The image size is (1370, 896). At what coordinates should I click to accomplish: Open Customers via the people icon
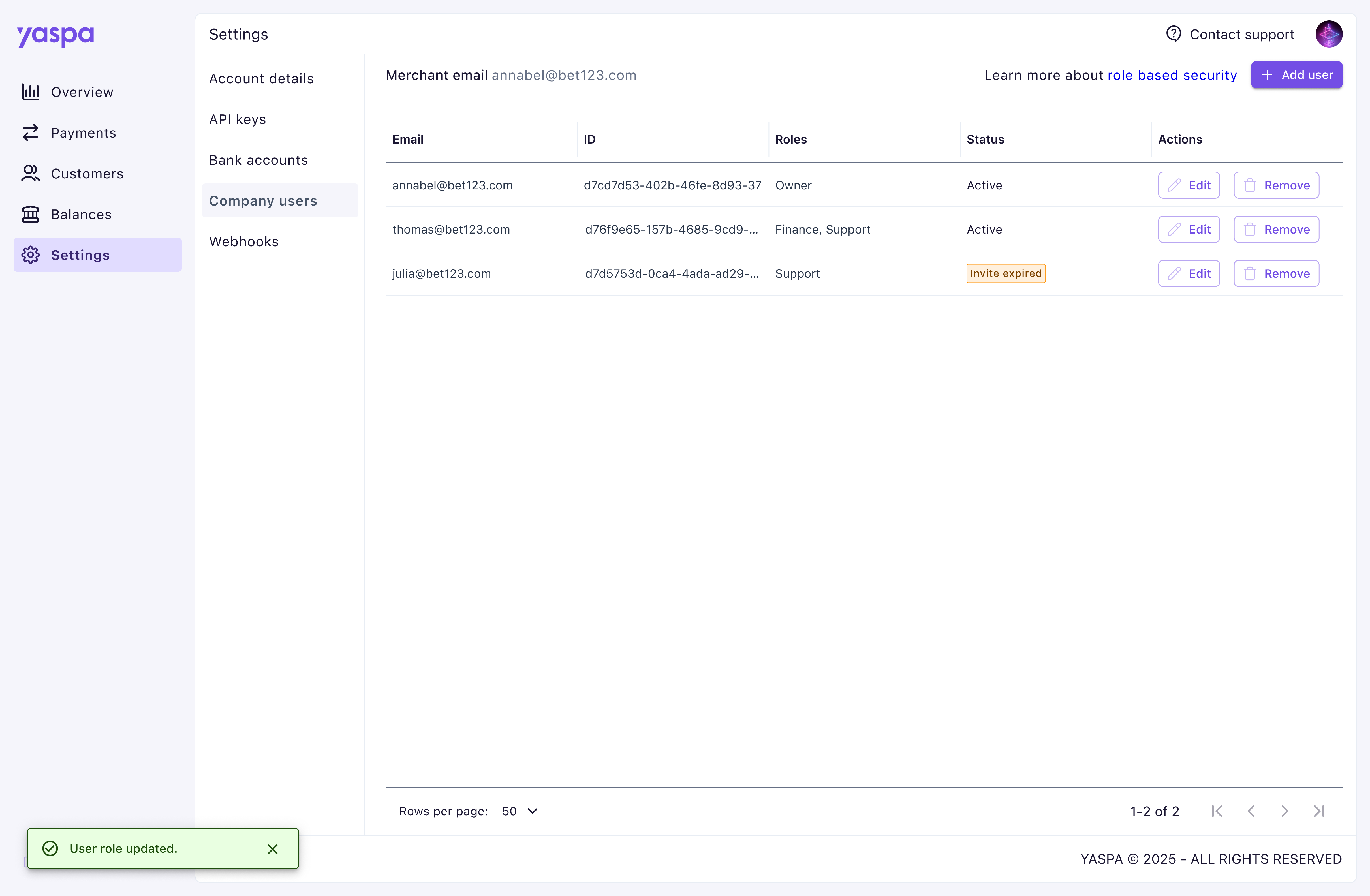click(31, 173)
